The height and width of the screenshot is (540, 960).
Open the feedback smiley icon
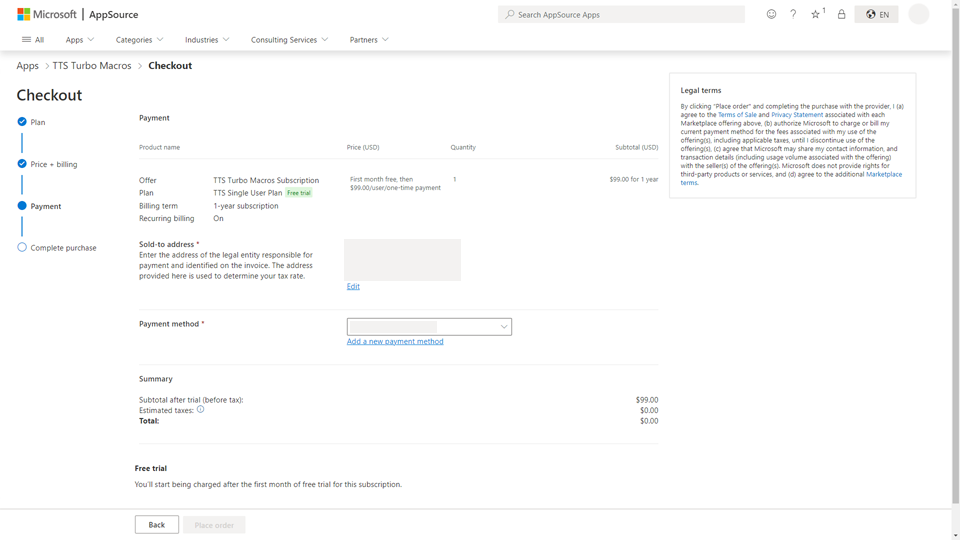pos(771,14)
